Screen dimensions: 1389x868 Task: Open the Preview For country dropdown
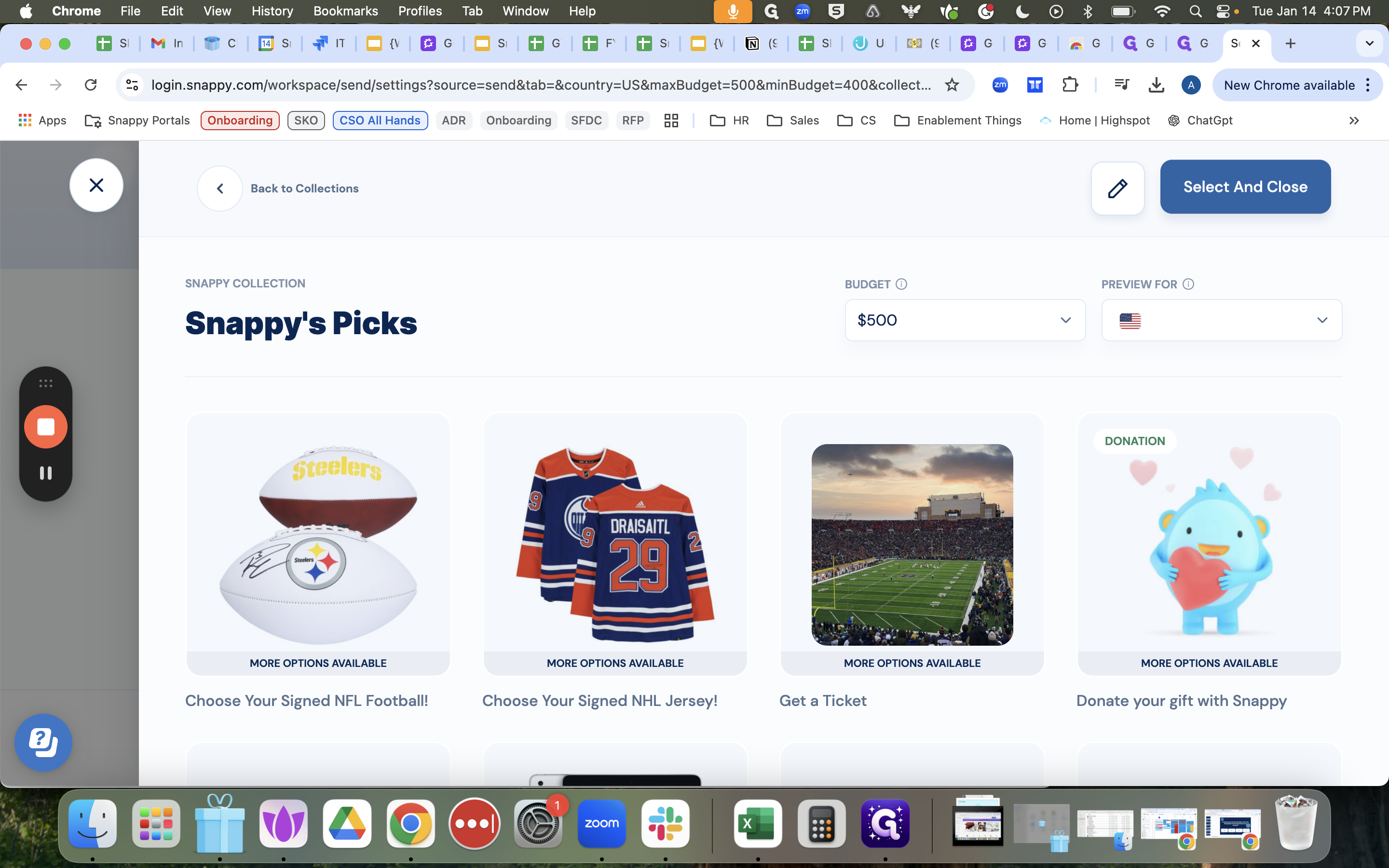(x=1221, y=320)
